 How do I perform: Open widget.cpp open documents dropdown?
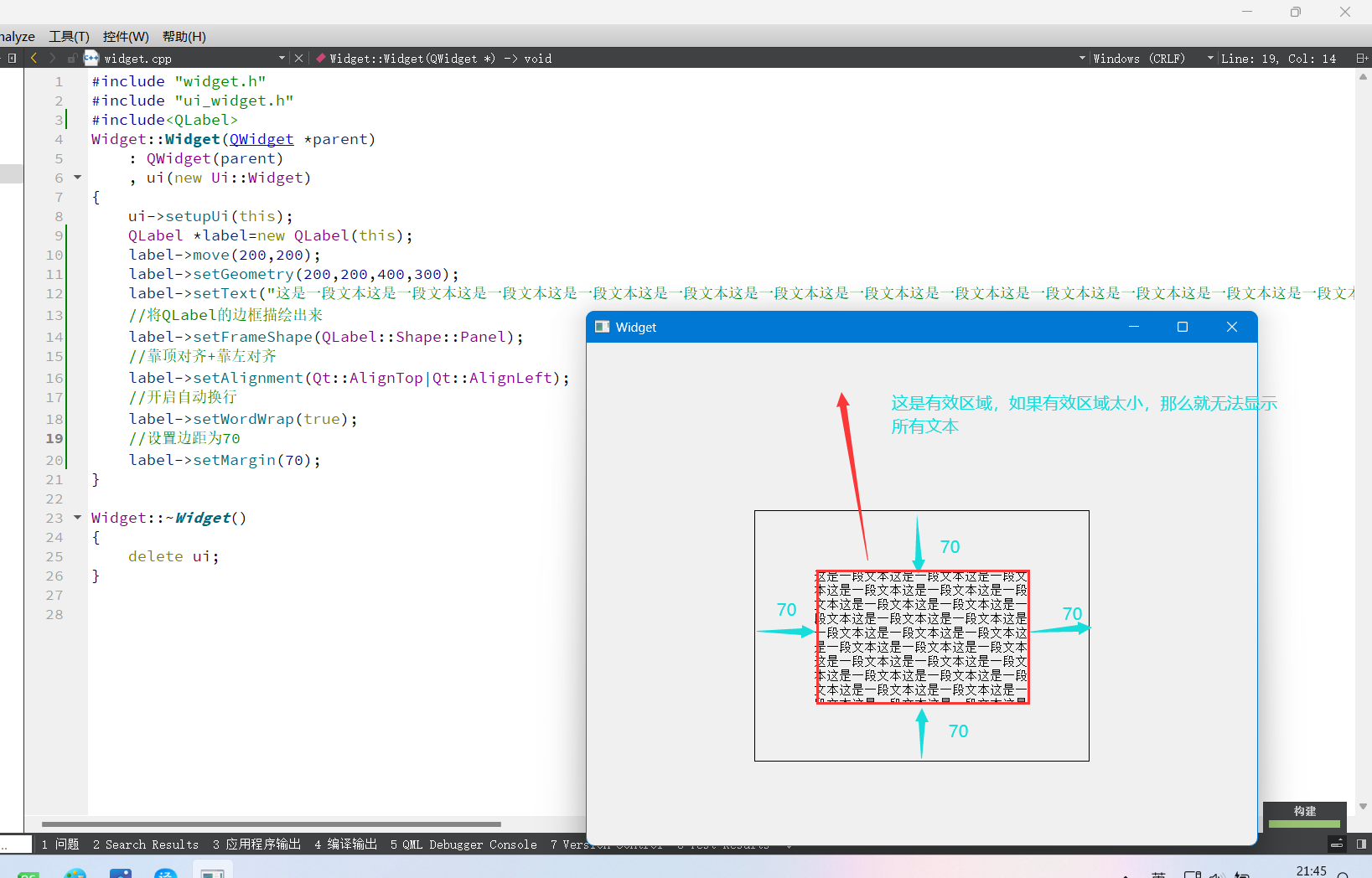click(282, 58)
